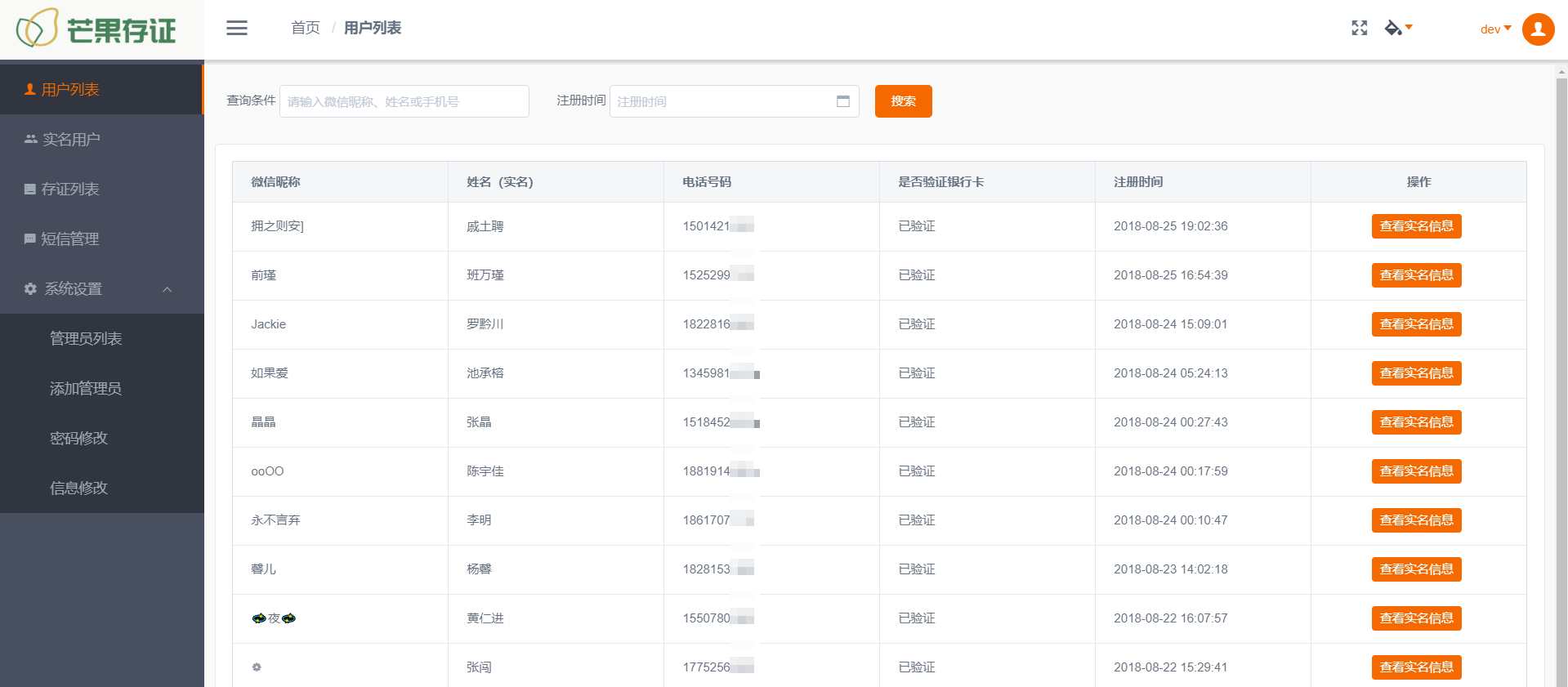
Task: Focus the 查询条件 search input field
Action: tap(404, 101)
